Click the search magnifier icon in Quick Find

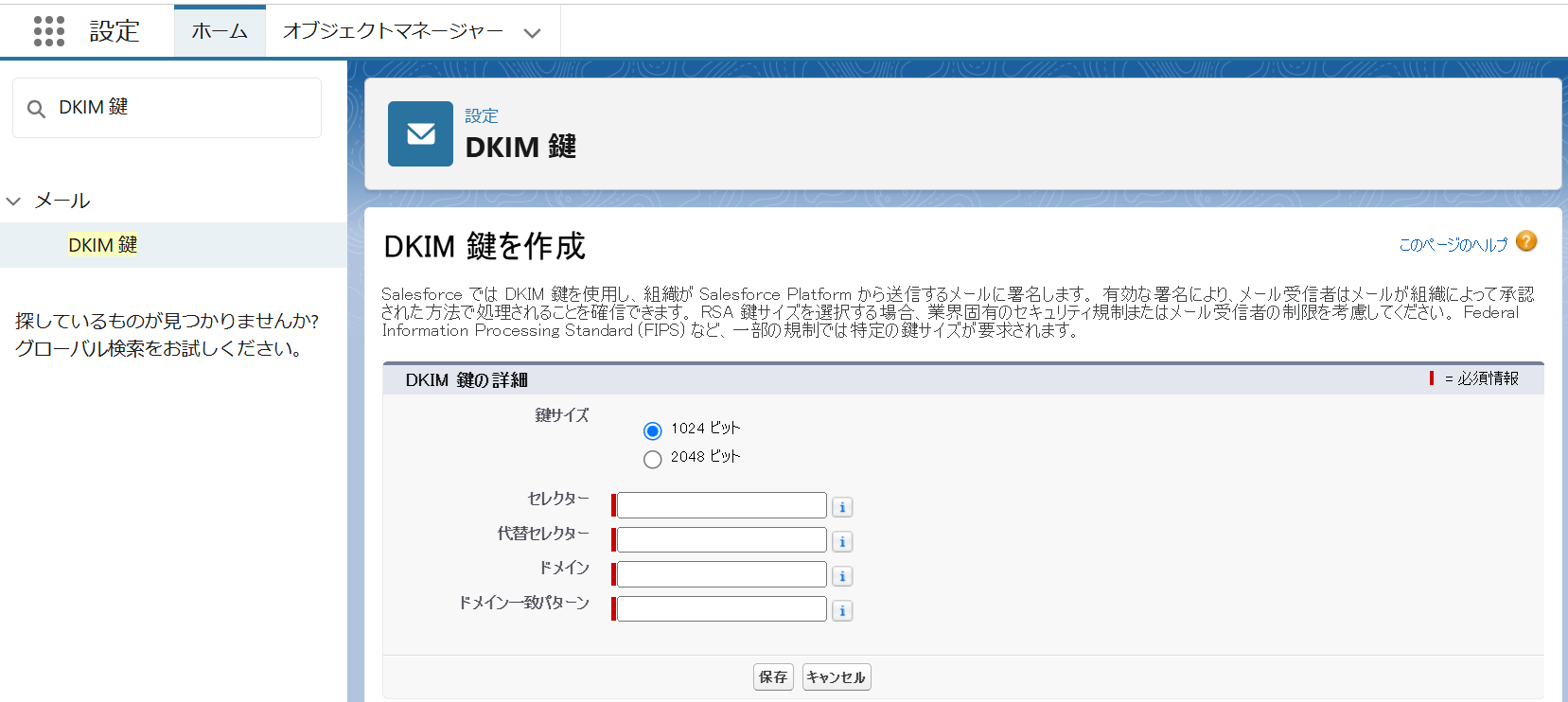tap(36, 109)
